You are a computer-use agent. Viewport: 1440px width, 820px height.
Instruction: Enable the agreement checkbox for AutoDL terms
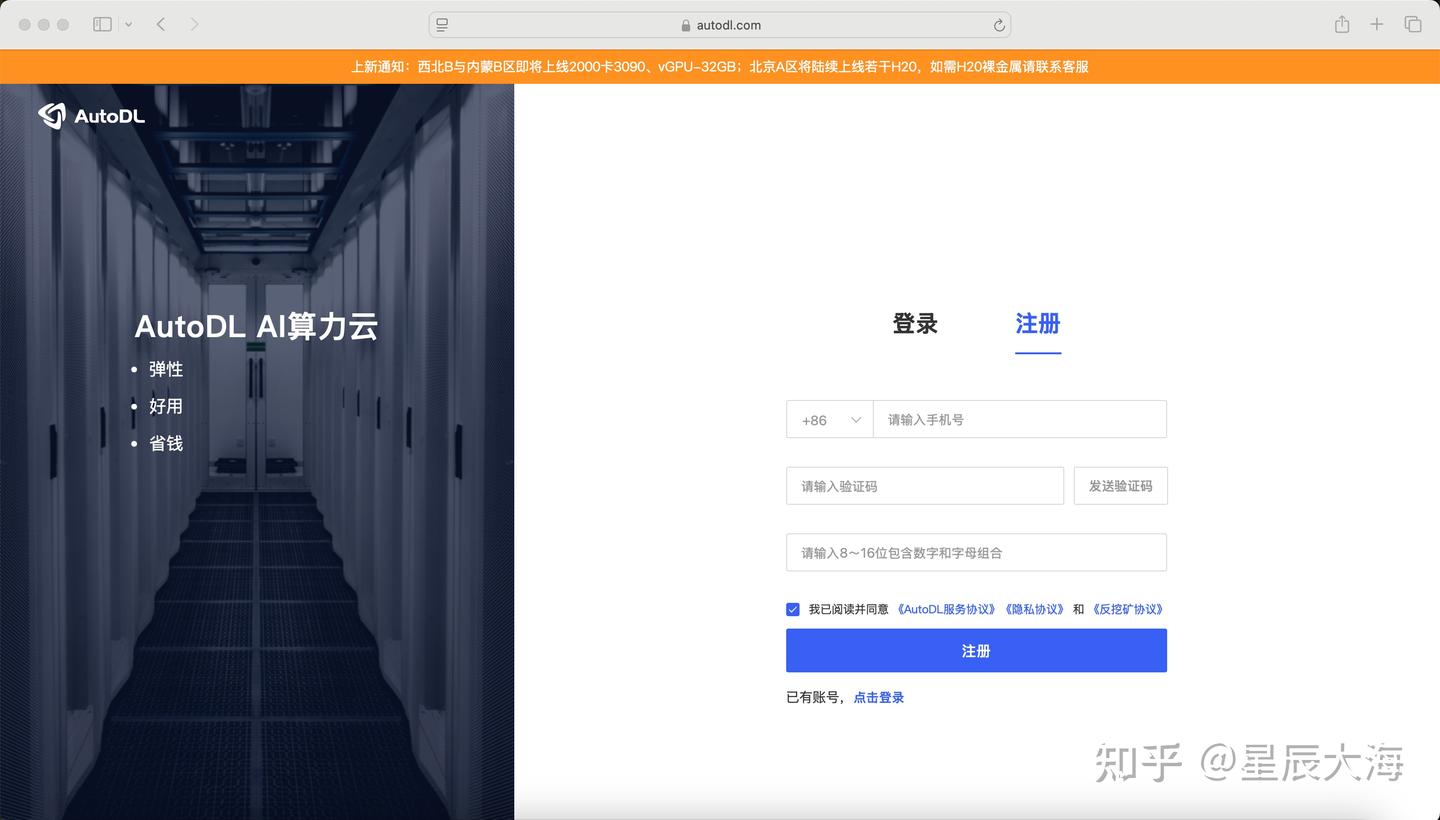[x=792, y=609]
